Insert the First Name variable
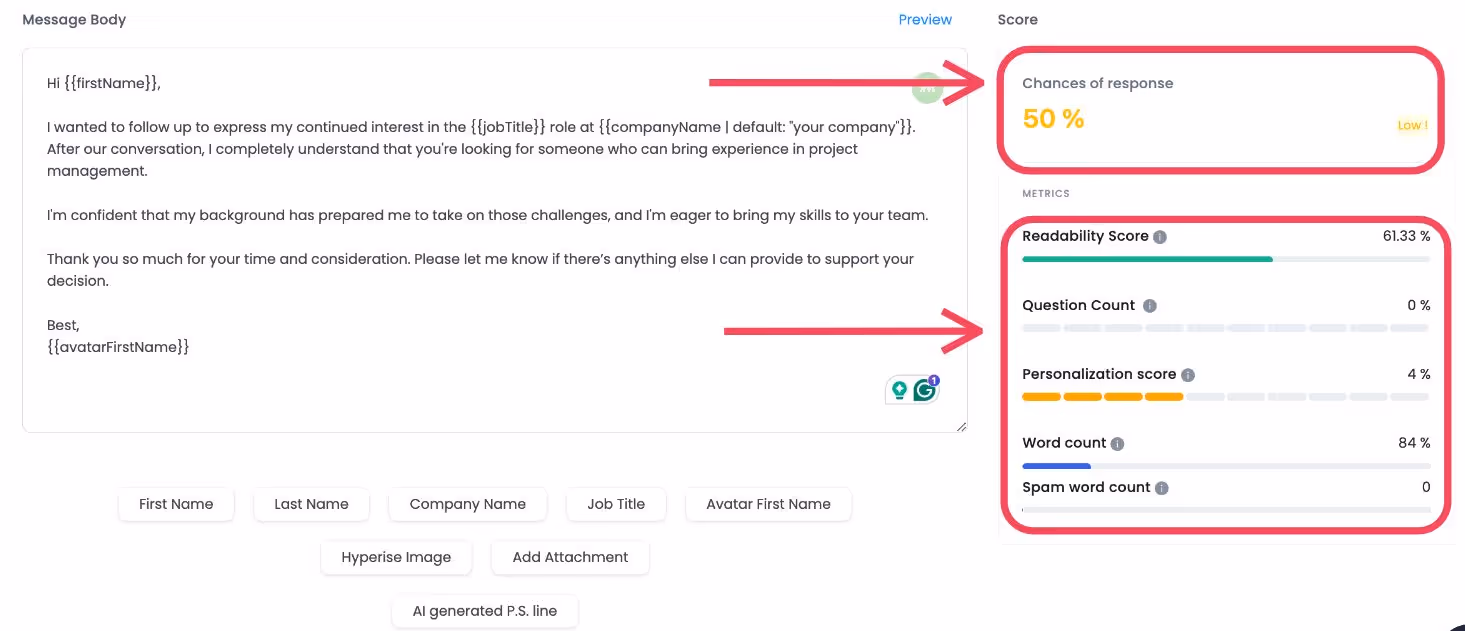 (x=176, y=504)
